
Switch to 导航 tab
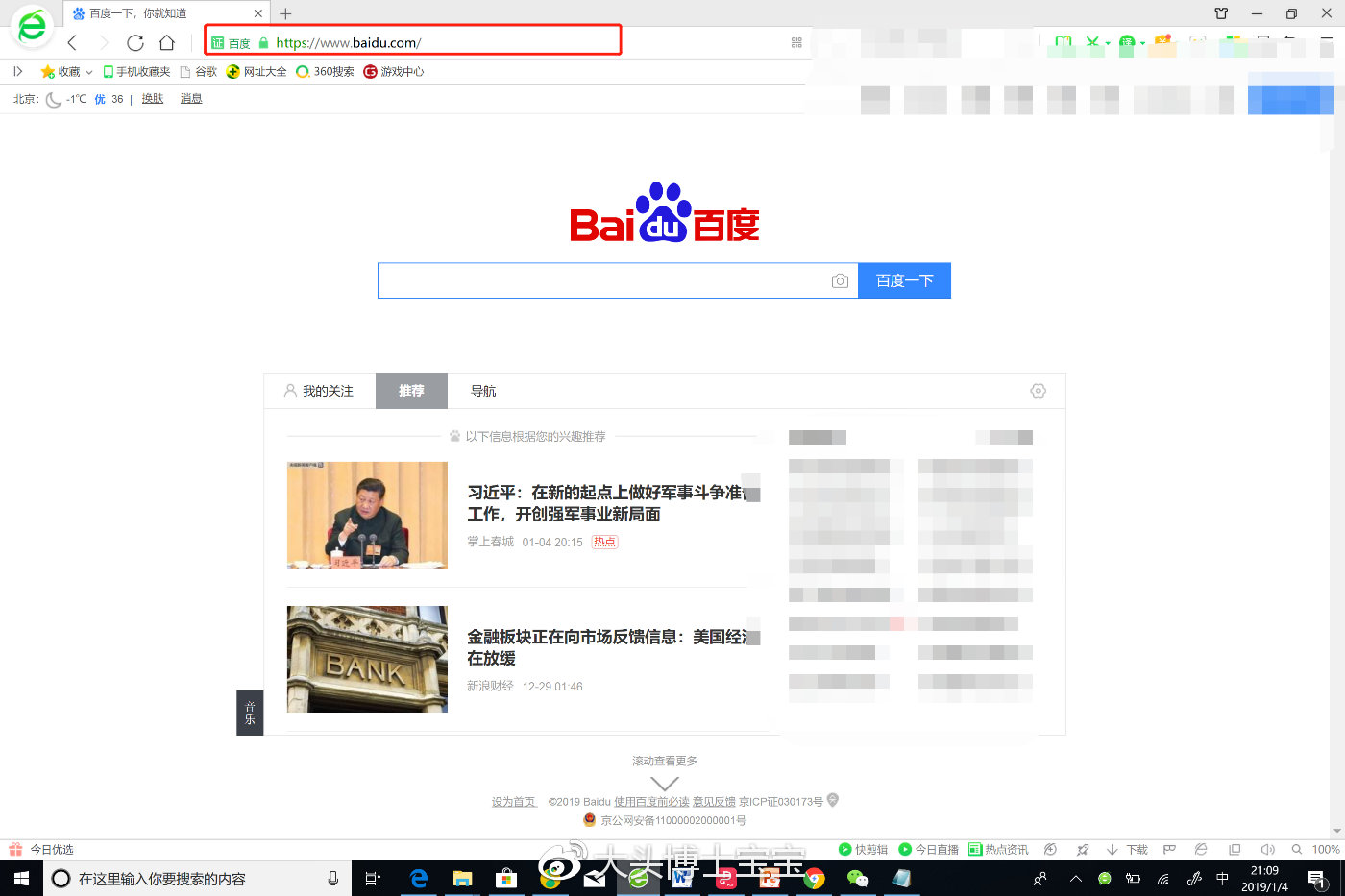pyautogui.click(x=483, y=391)
